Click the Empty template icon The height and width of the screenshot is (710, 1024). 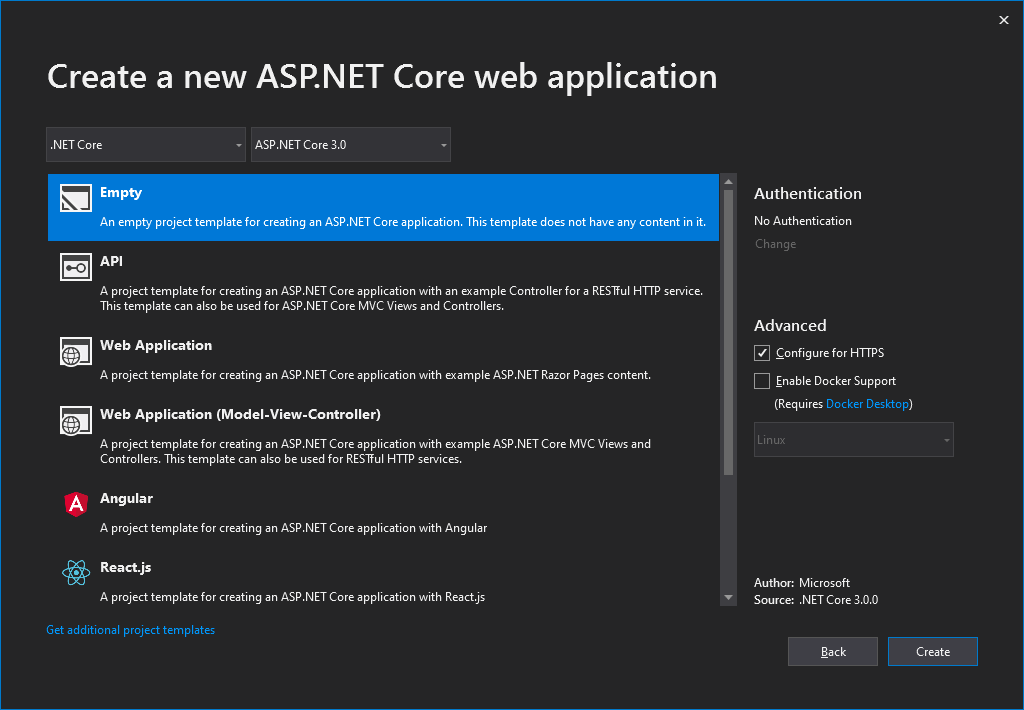76,198
